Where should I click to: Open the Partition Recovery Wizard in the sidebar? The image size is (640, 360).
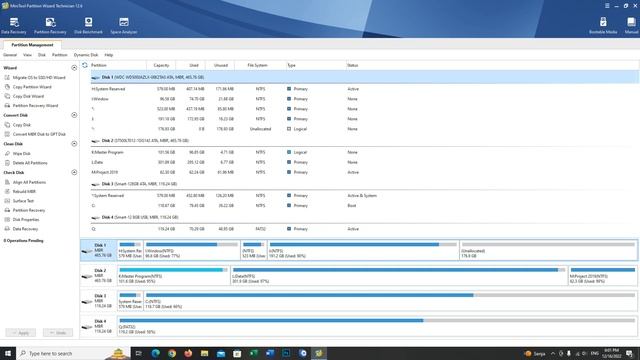tap(31, 105)
